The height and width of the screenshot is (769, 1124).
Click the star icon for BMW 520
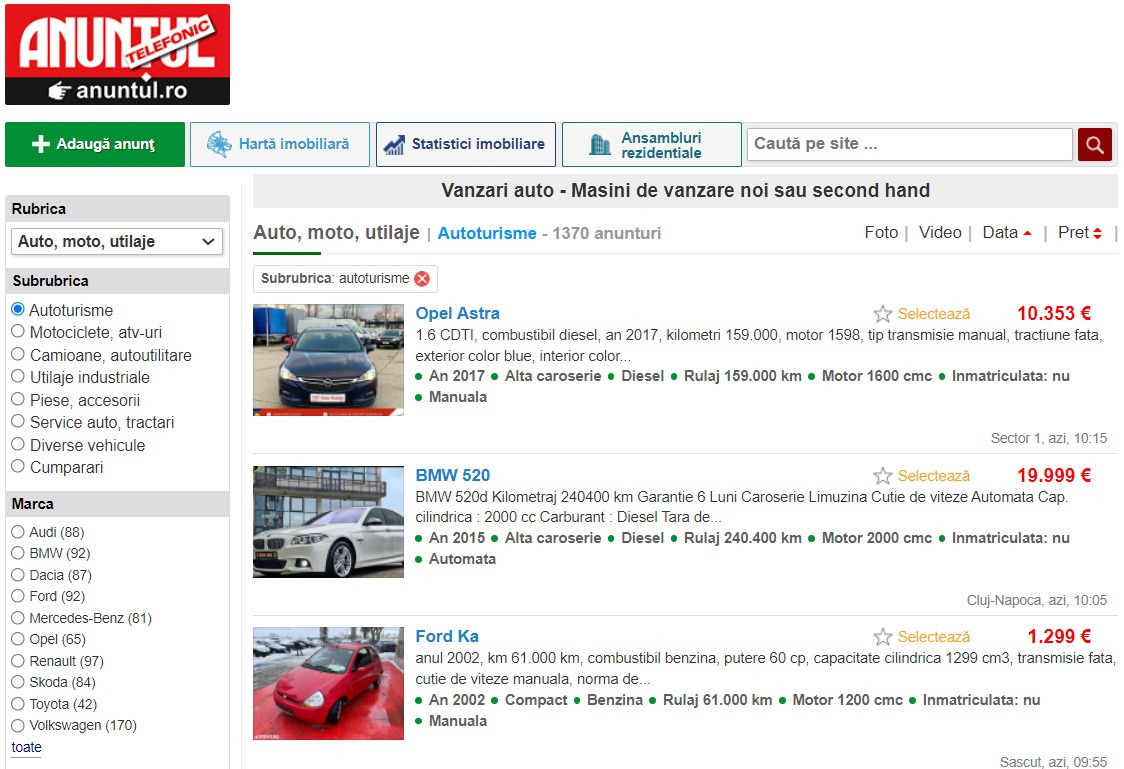point(882,476)
